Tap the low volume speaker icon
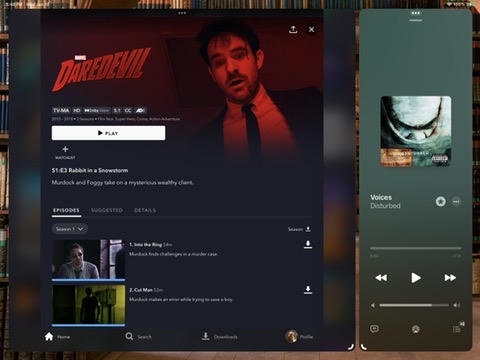 click(x=373, y=305)
